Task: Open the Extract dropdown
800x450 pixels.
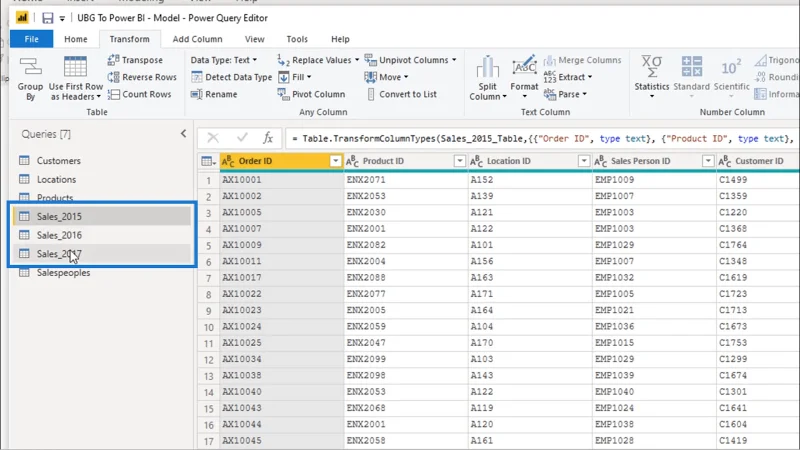Action: coord(567,78)
